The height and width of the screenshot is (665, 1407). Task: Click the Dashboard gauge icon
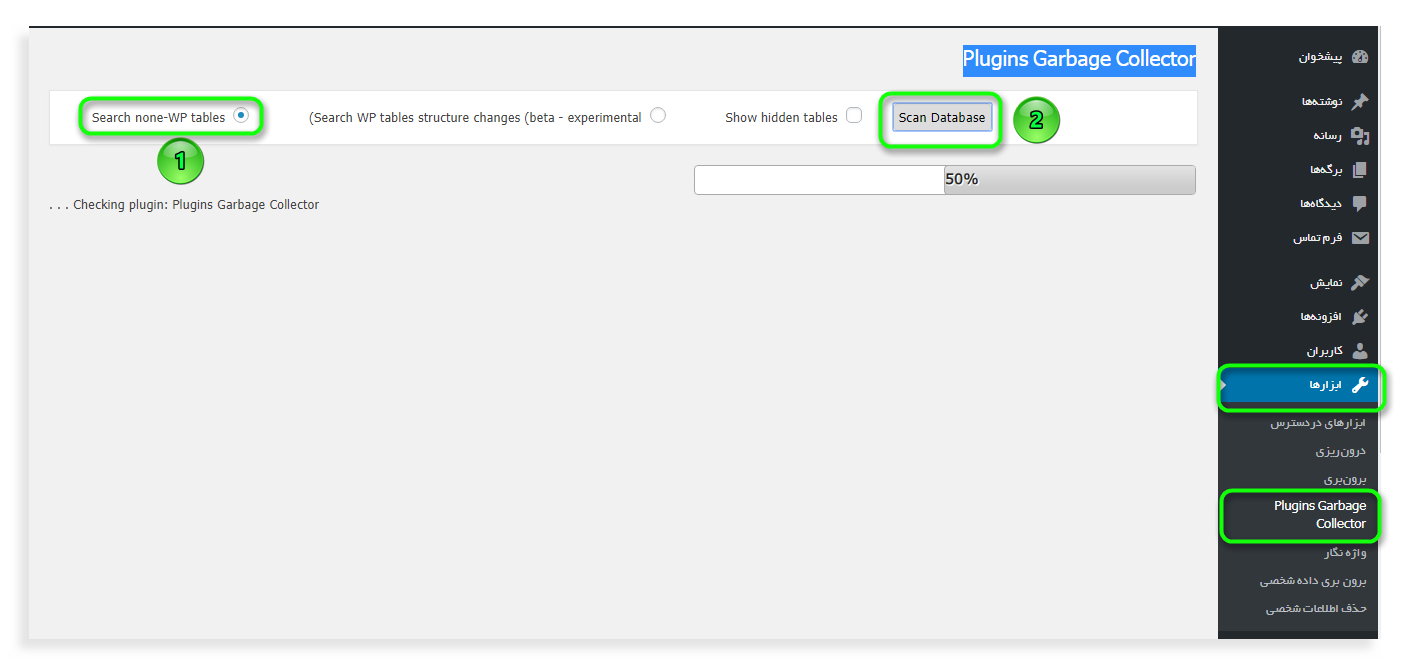coord(1359,57)
